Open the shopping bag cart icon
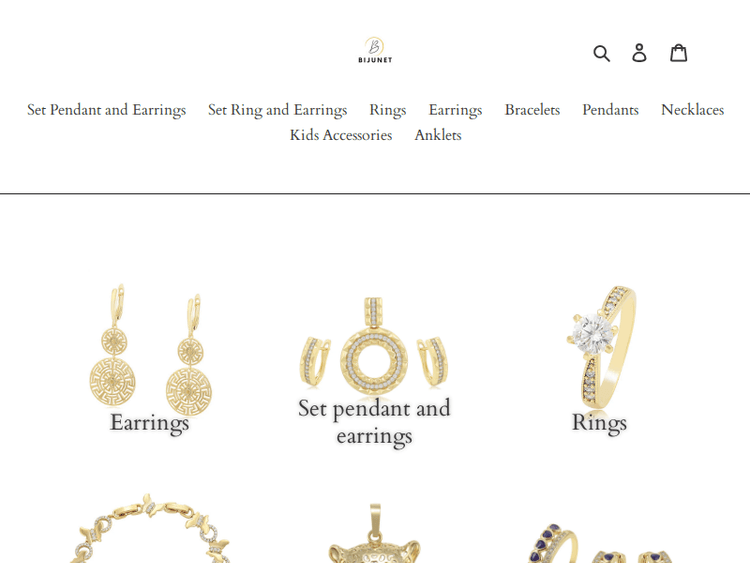Image resolution: width=750 pixels, height=563 pixels. pos(678,53)
